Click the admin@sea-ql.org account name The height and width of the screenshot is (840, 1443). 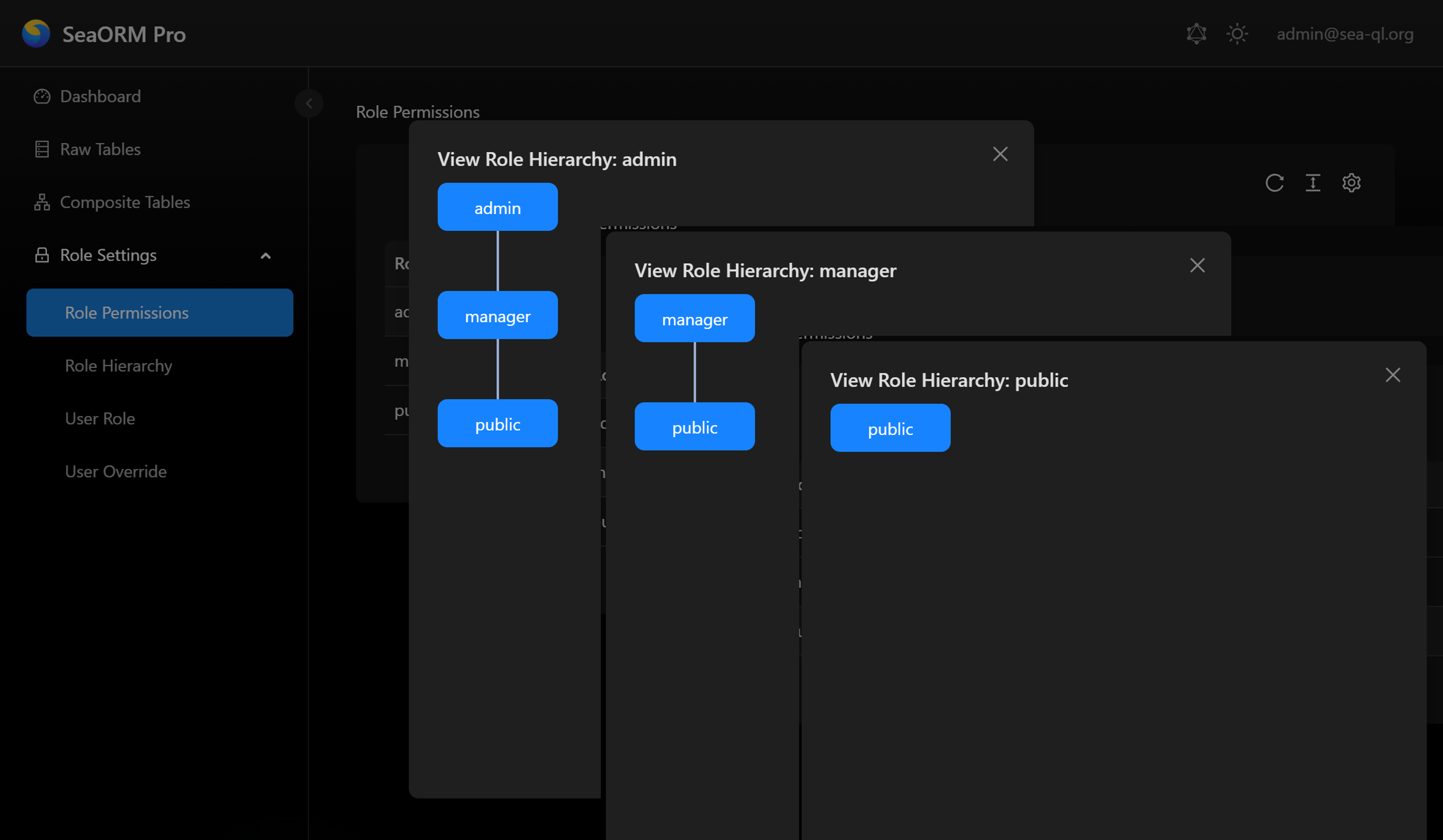(x=1344, y=34)
